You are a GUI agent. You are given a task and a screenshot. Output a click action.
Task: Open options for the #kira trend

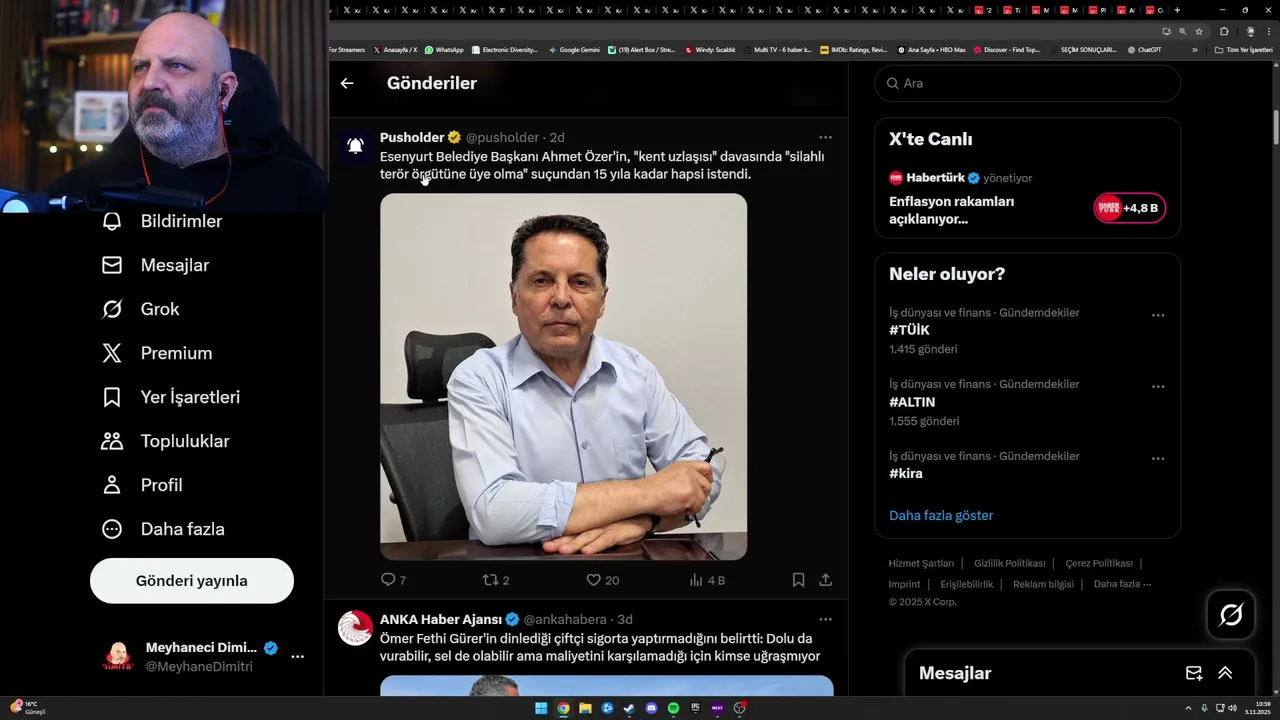pyautogui.click(x=1158, y=459)
